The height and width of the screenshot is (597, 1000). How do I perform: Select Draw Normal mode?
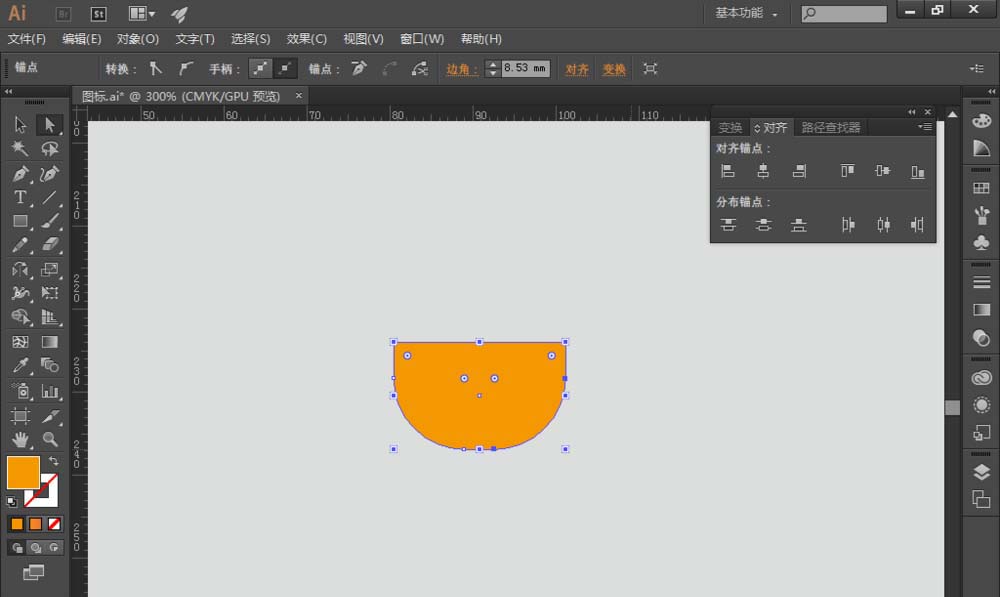pyautogui.click(x=17, y=547)
